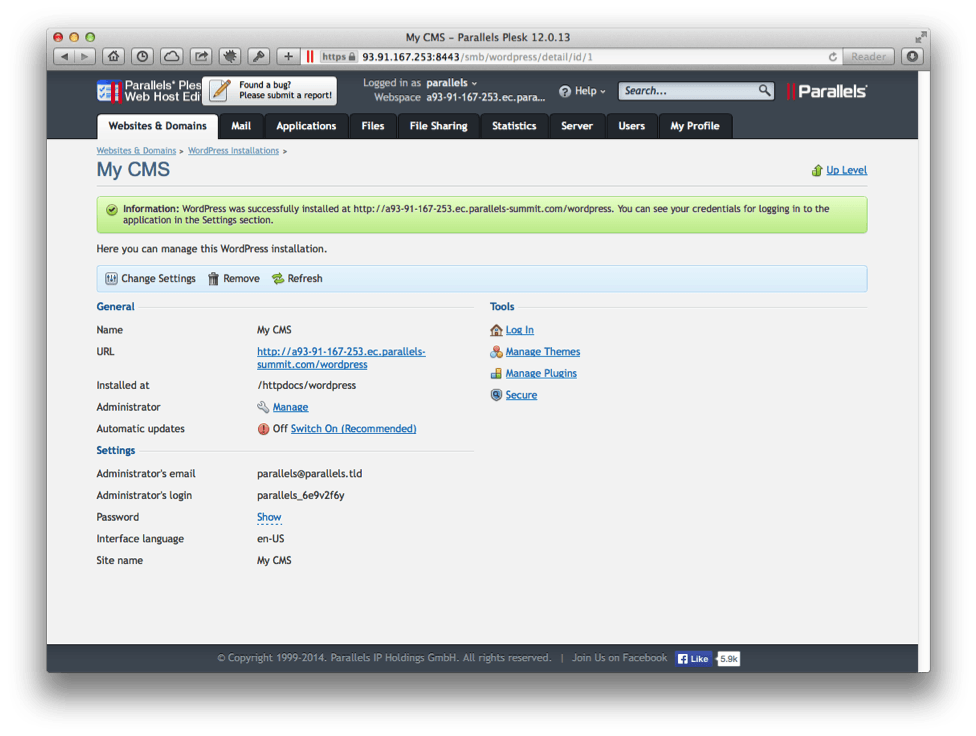Click the Plesk search input field
976x736 pixels.
click(688, 91)
